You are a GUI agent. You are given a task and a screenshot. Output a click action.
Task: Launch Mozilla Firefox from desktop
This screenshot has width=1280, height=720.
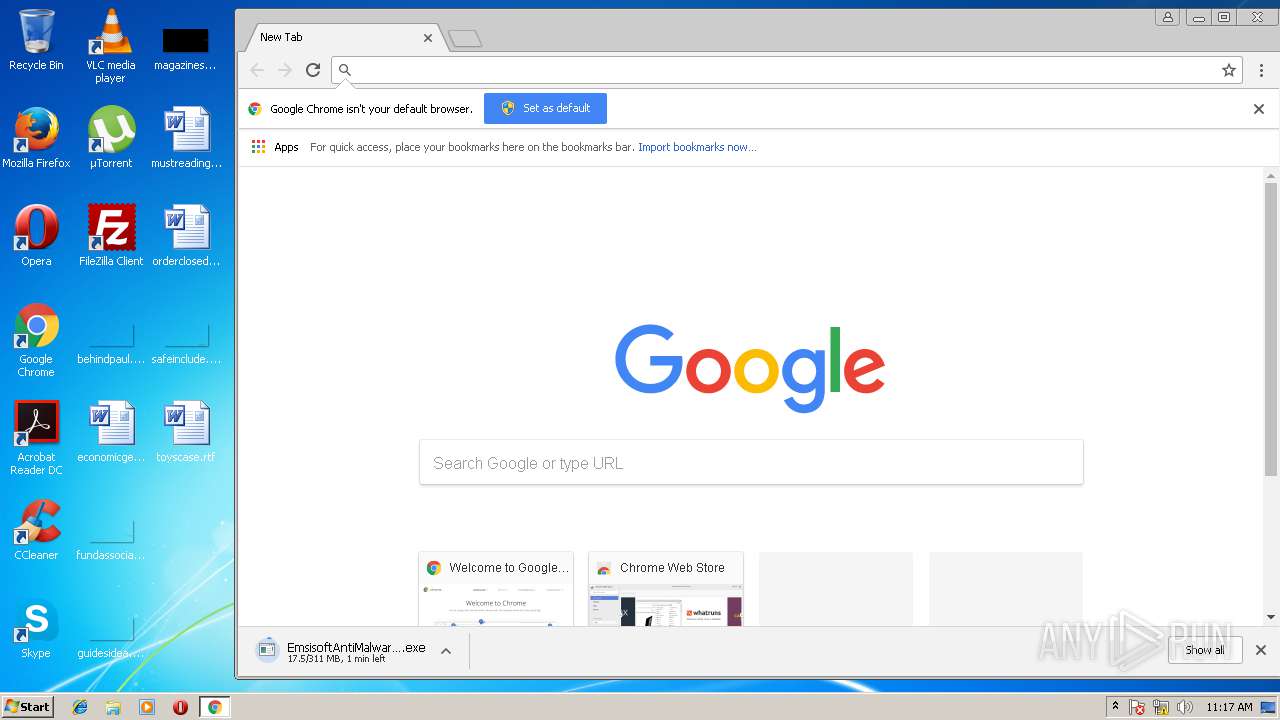pos(36,138)
